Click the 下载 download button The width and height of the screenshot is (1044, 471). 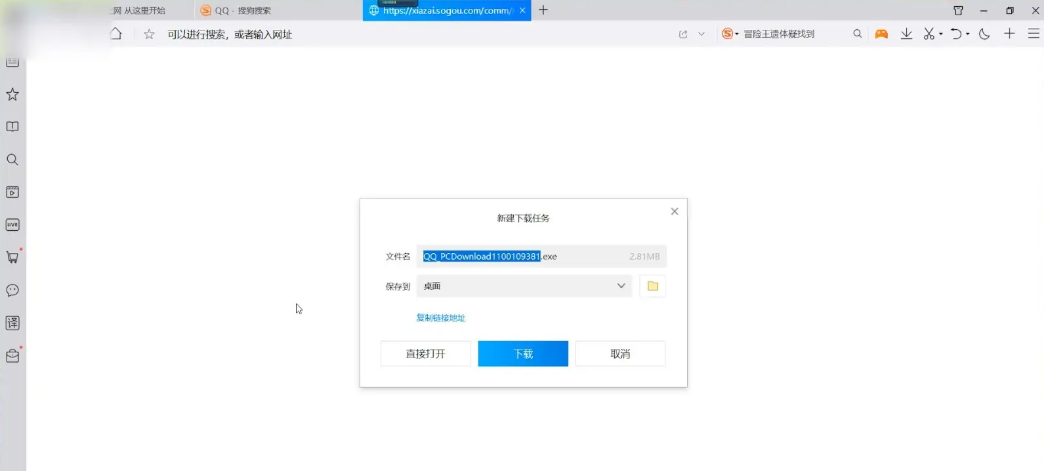[523, 354]
